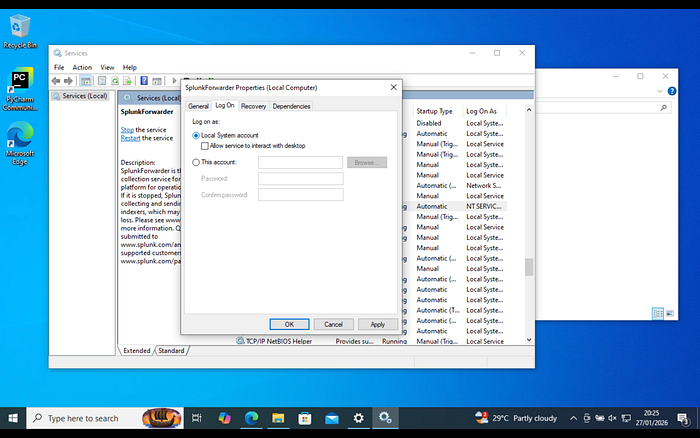Click the Back arrow in Services toolbar
This screenshot has width=700, height=438.
[x=56, y=81]
